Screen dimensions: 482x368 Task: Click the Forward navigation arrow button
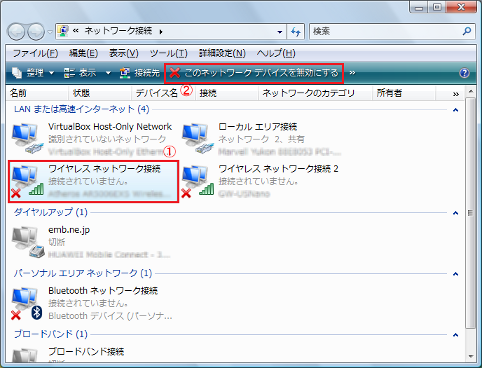36,32
